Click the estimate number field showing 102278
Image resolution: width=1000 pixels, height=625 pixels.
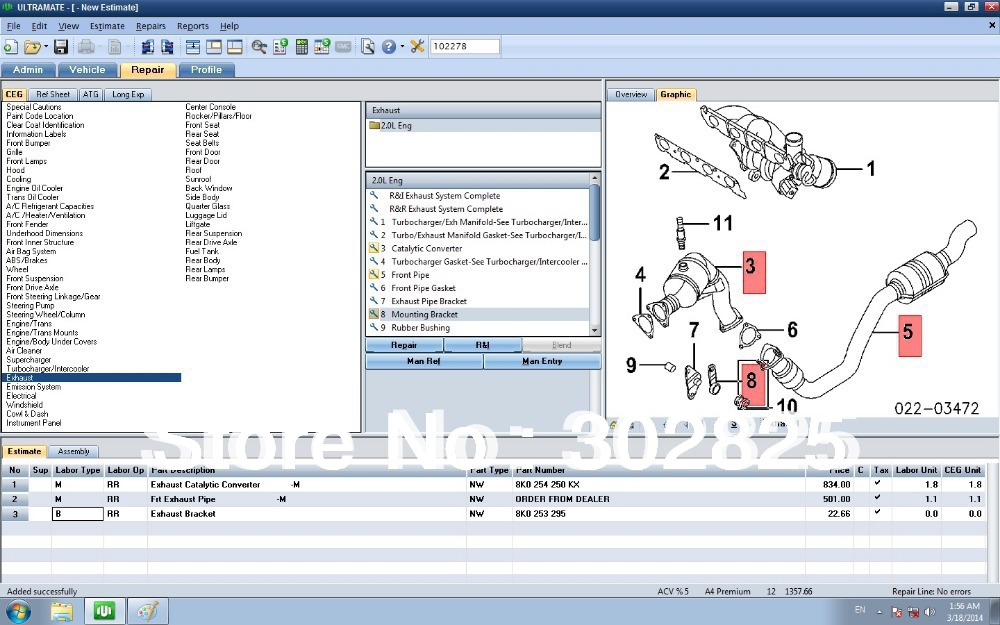[x=465, y=47]
